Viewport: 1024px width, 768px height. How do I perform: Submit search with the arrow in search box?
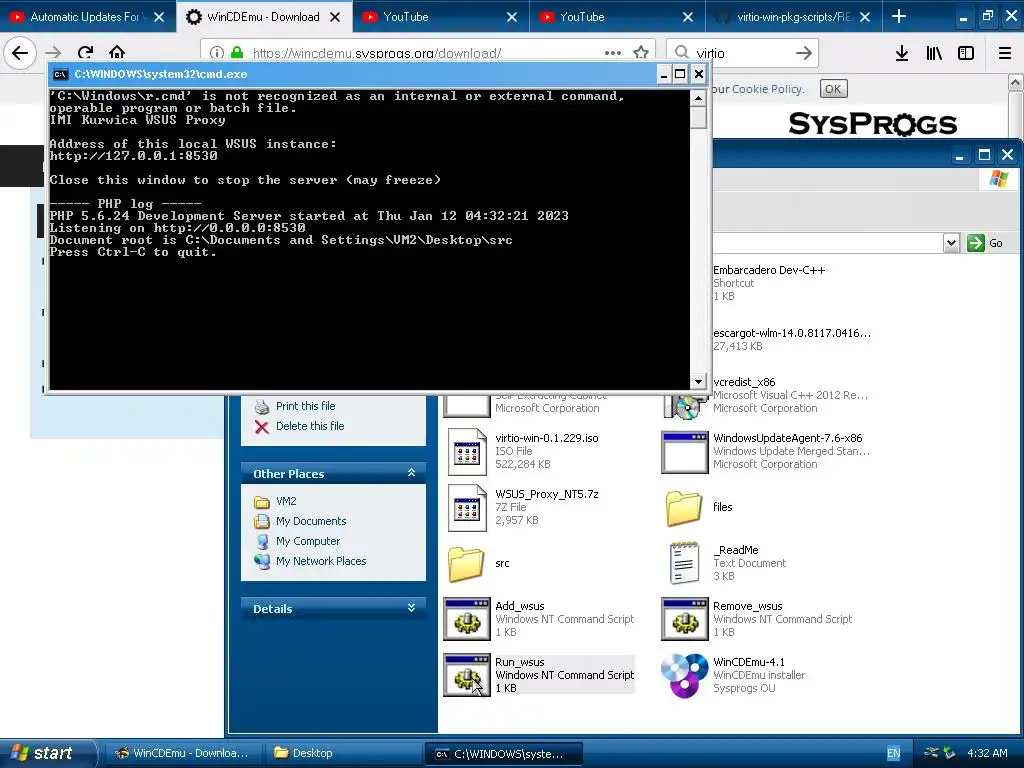point(804,53)
